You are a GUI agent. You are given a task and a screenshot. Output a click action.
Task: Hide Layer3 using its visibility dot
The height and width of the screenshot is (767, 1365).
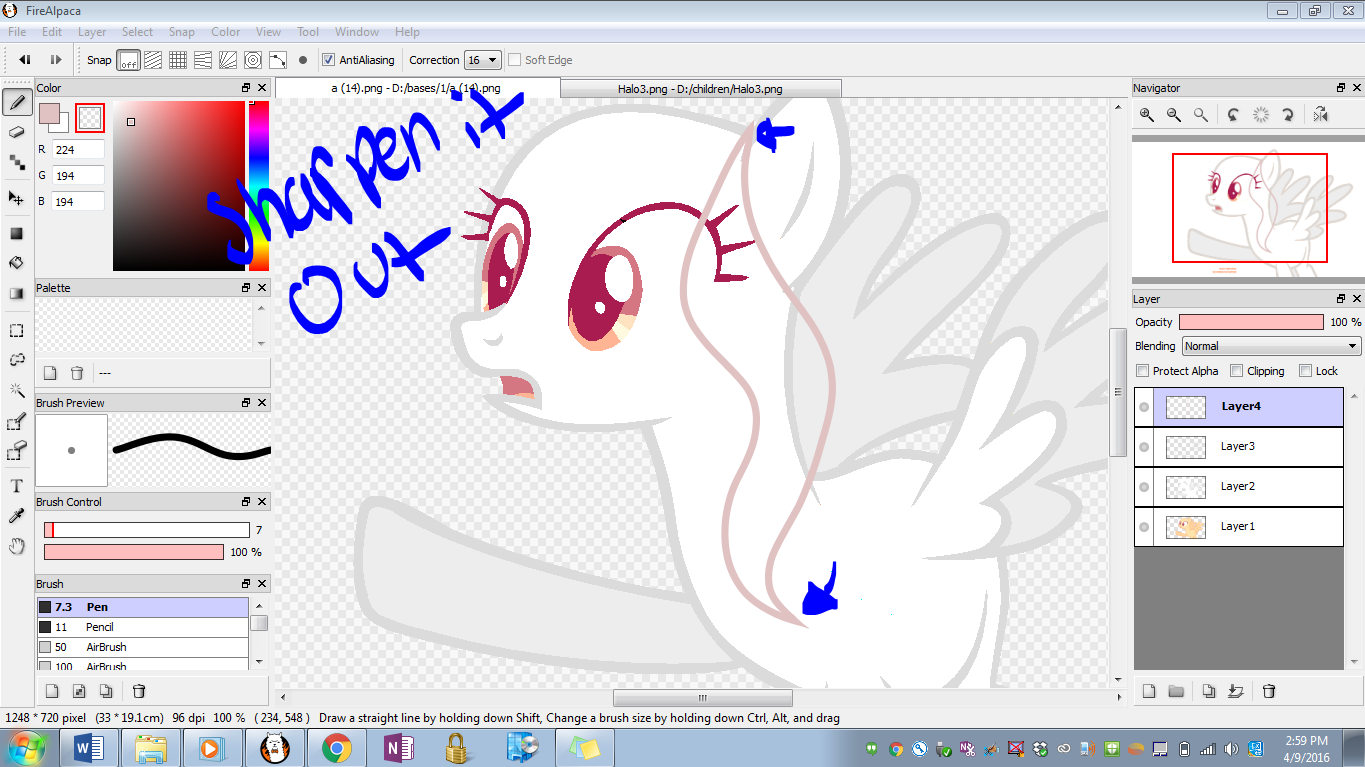tap(1144, 447)
